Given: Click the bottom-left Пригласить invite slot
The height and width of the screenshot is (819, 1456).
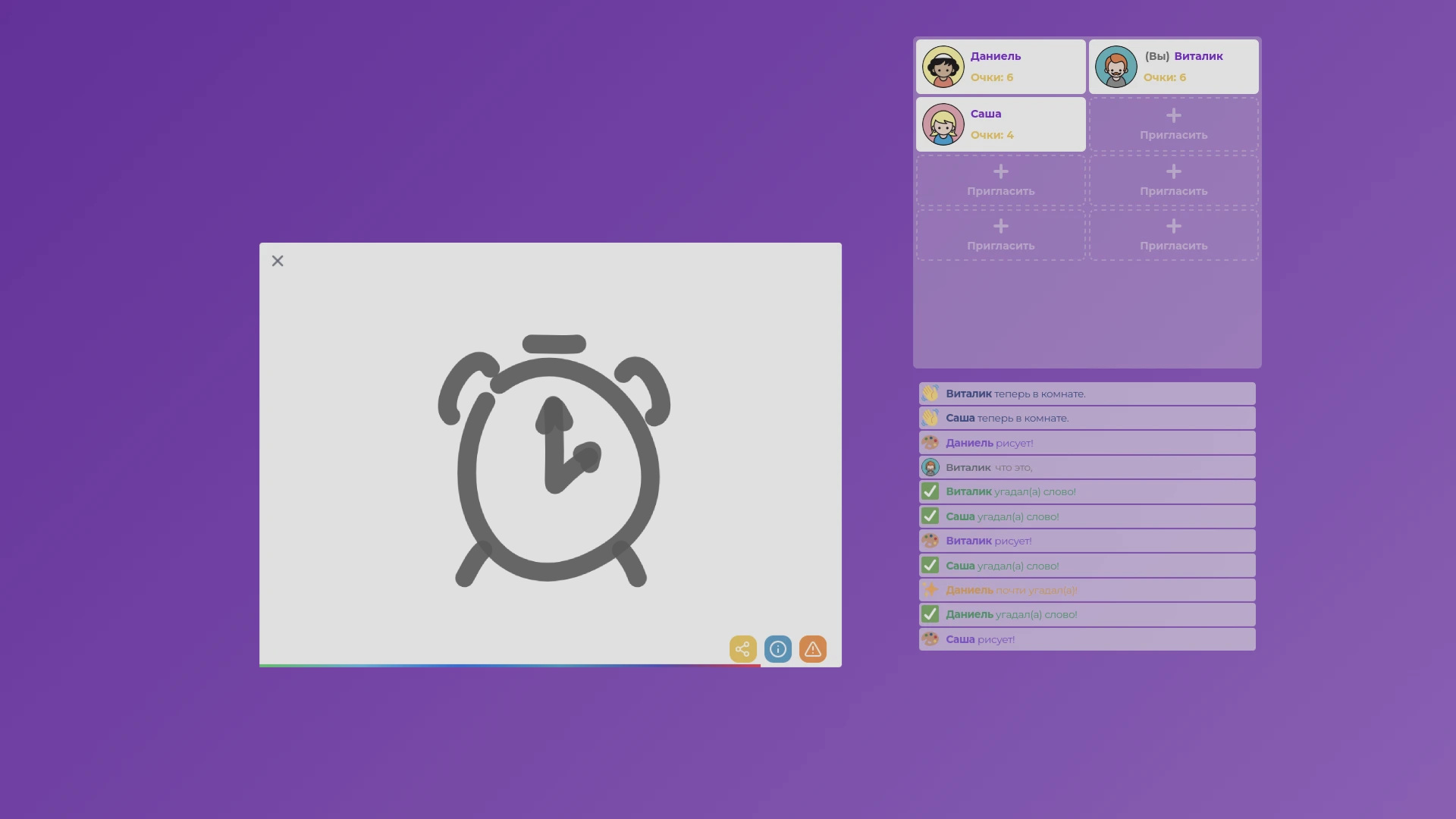Looking at the screenshot, I should (x=1000, y=235).
